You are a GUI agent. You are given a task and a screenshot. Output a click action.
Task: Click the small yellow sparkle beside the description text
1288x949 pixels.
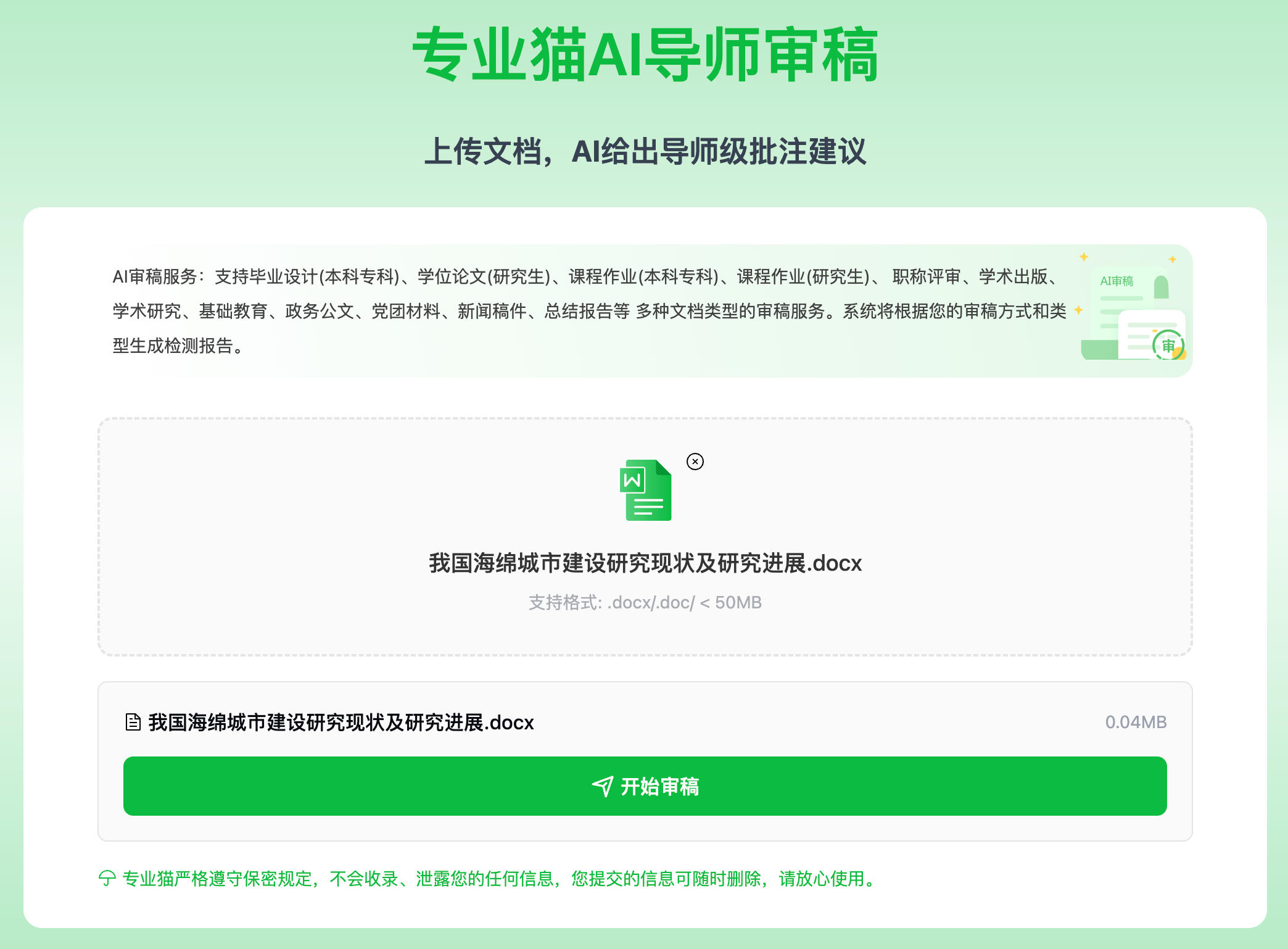pyautogui.click(x=1078, y=310)
